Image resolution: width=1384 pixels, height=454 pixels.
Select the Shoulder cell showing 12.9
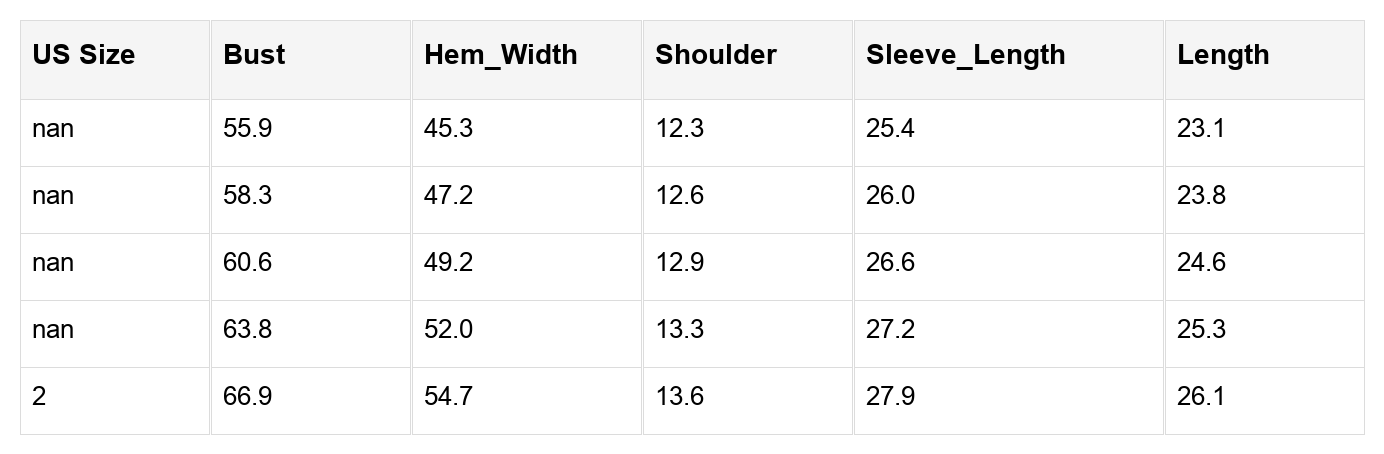click(x=680, y=262)
